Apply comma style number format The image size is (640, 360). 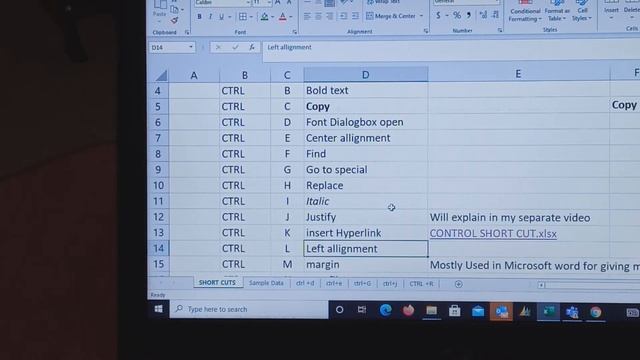(469, 16)
